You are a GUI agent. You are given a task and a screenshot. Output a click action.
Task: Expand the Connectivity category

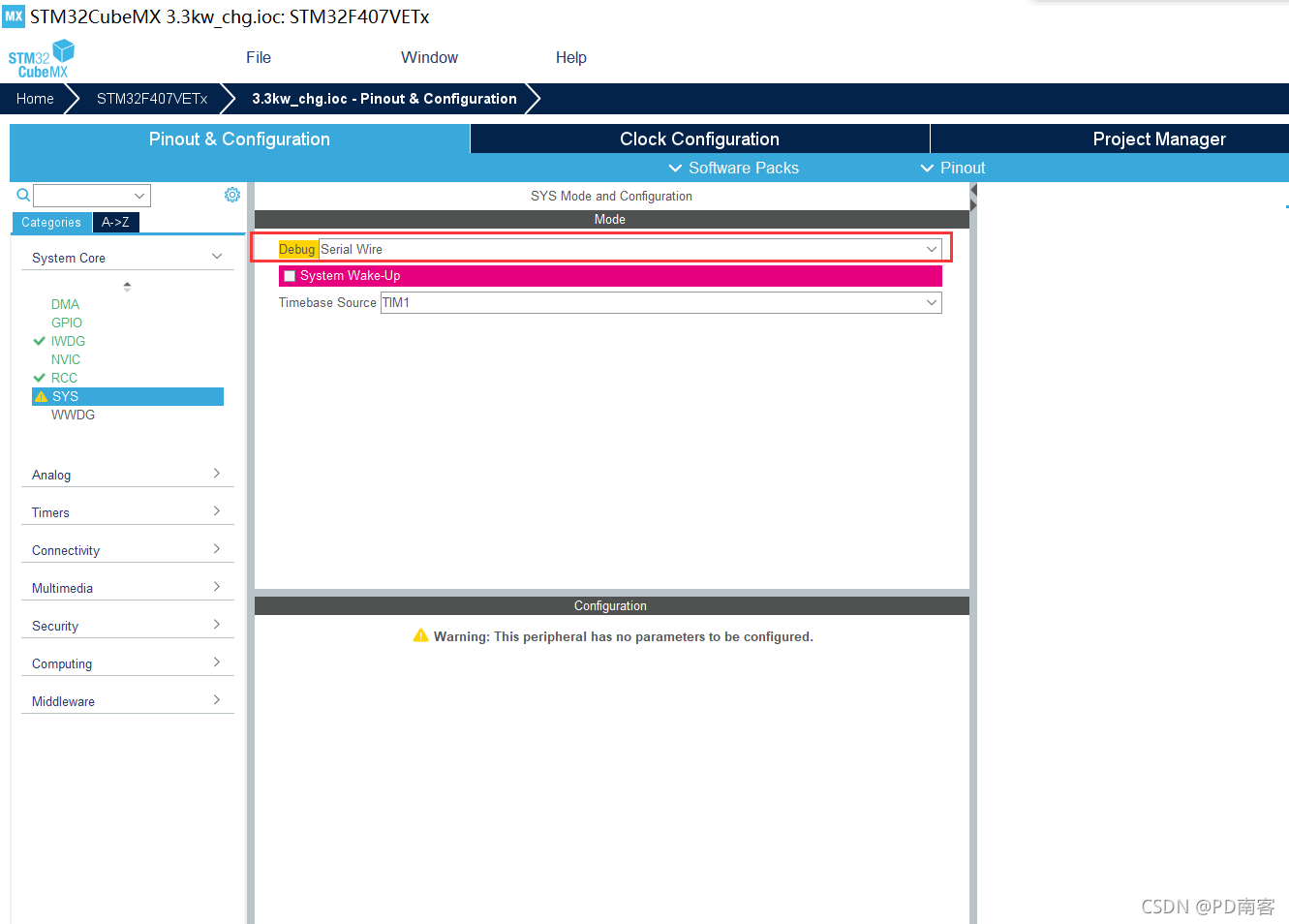click(x=127, y=550)
